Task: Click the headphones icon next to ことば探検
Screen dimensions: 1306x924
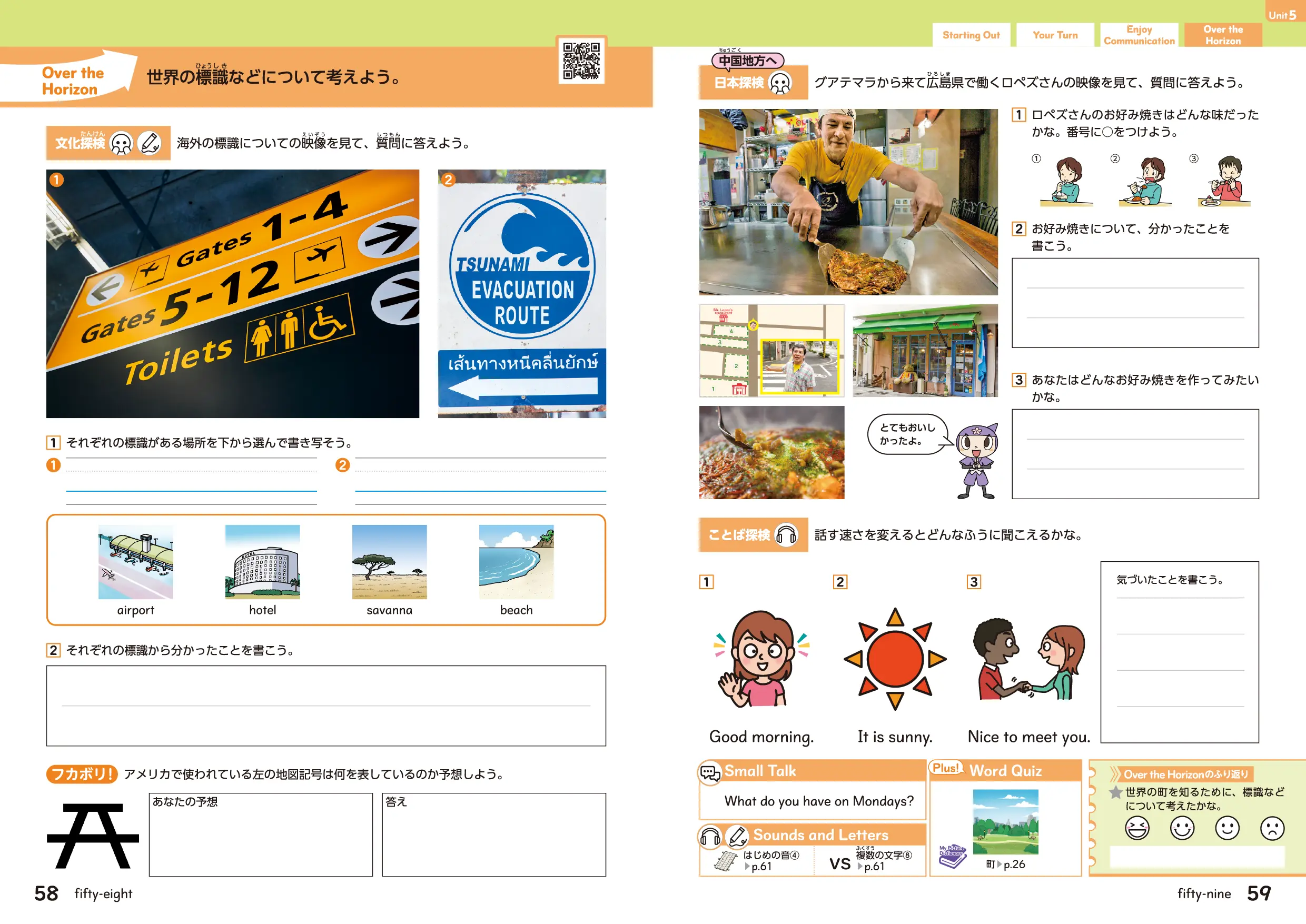Action: point(786,535)
